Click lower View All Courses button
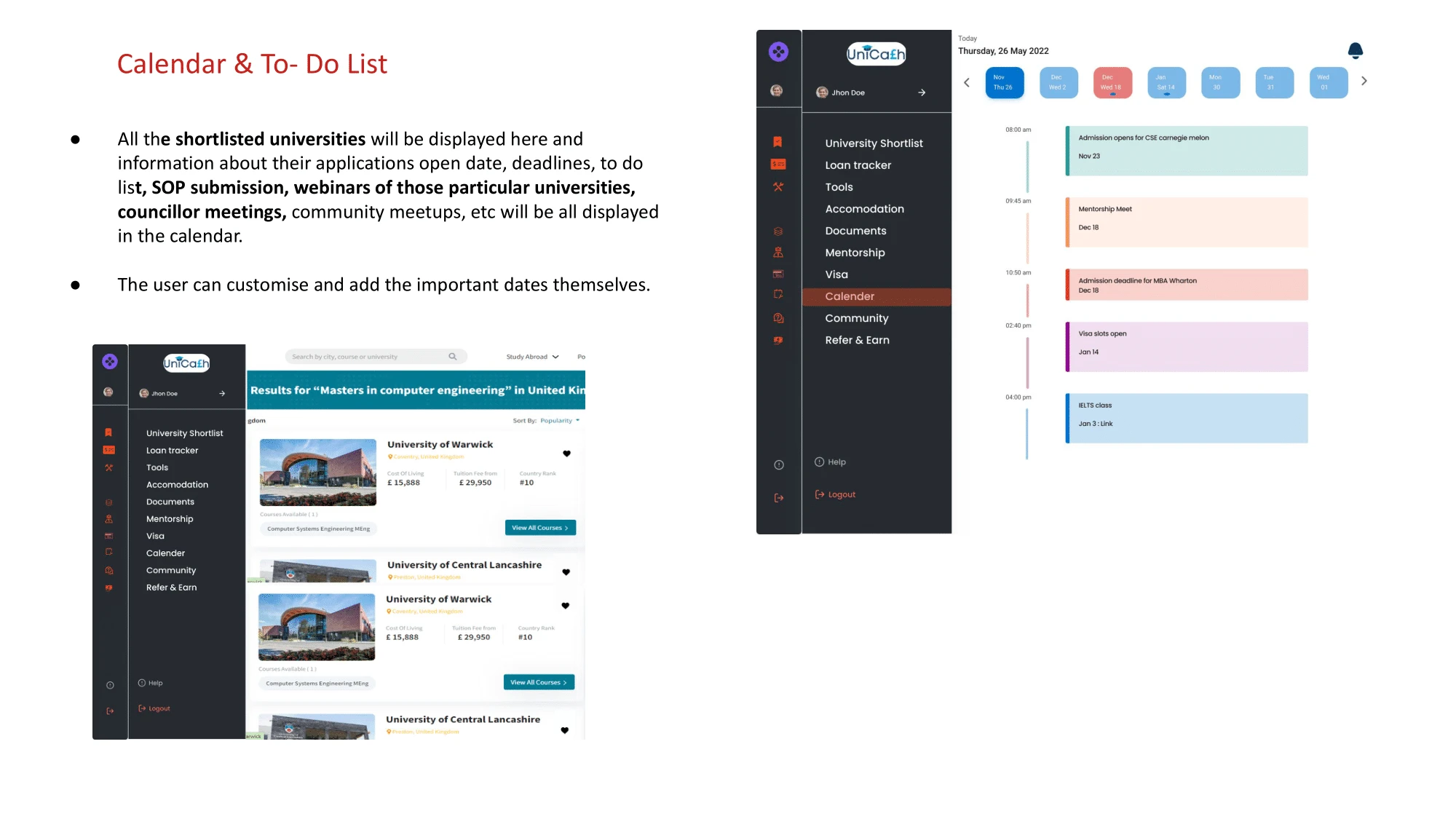The width and height of the screenshot is (1456, 819). (x=539, y=682)
